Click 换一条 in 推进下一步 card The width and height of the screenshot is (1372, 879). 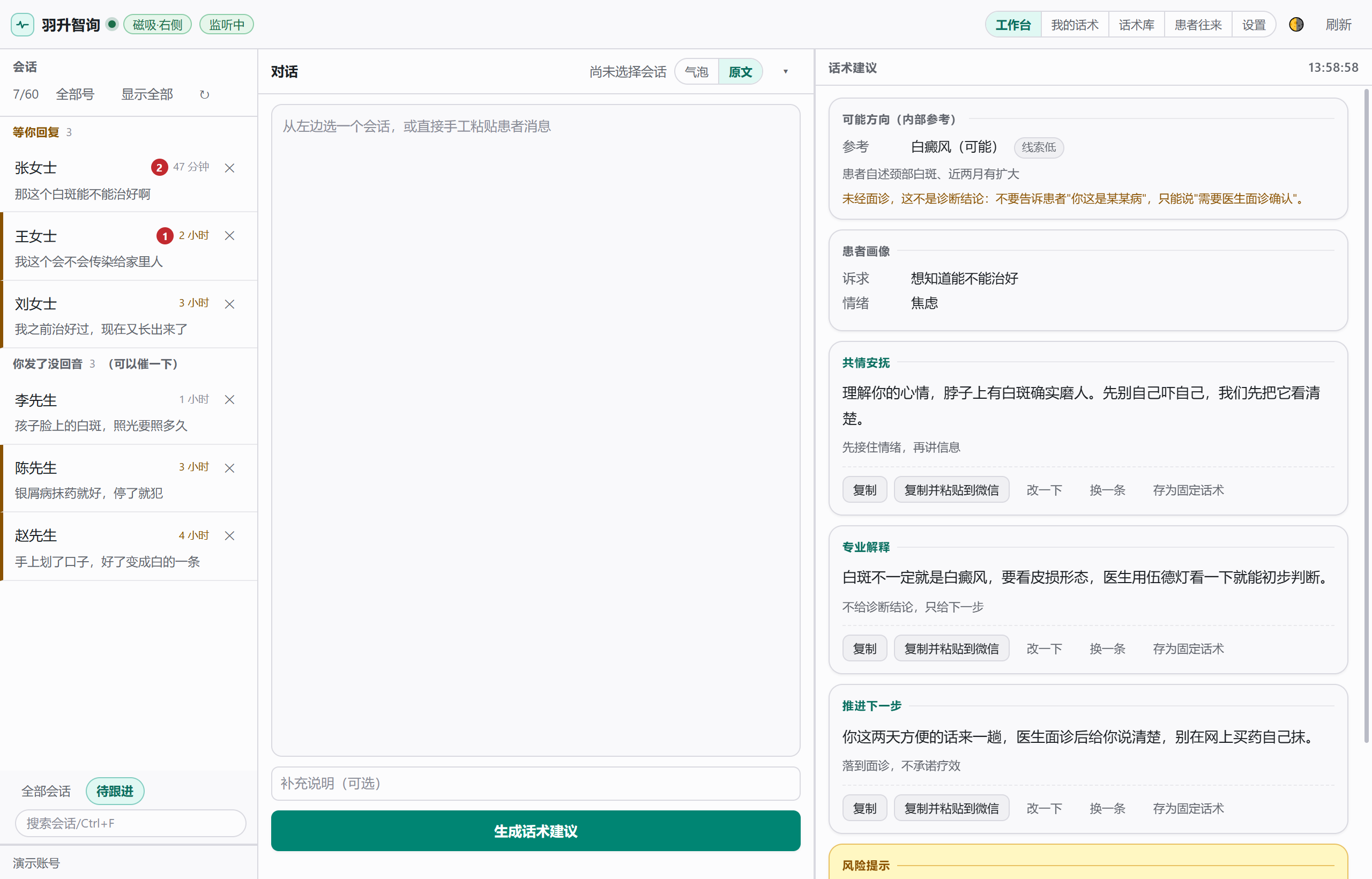point(1107,808)
